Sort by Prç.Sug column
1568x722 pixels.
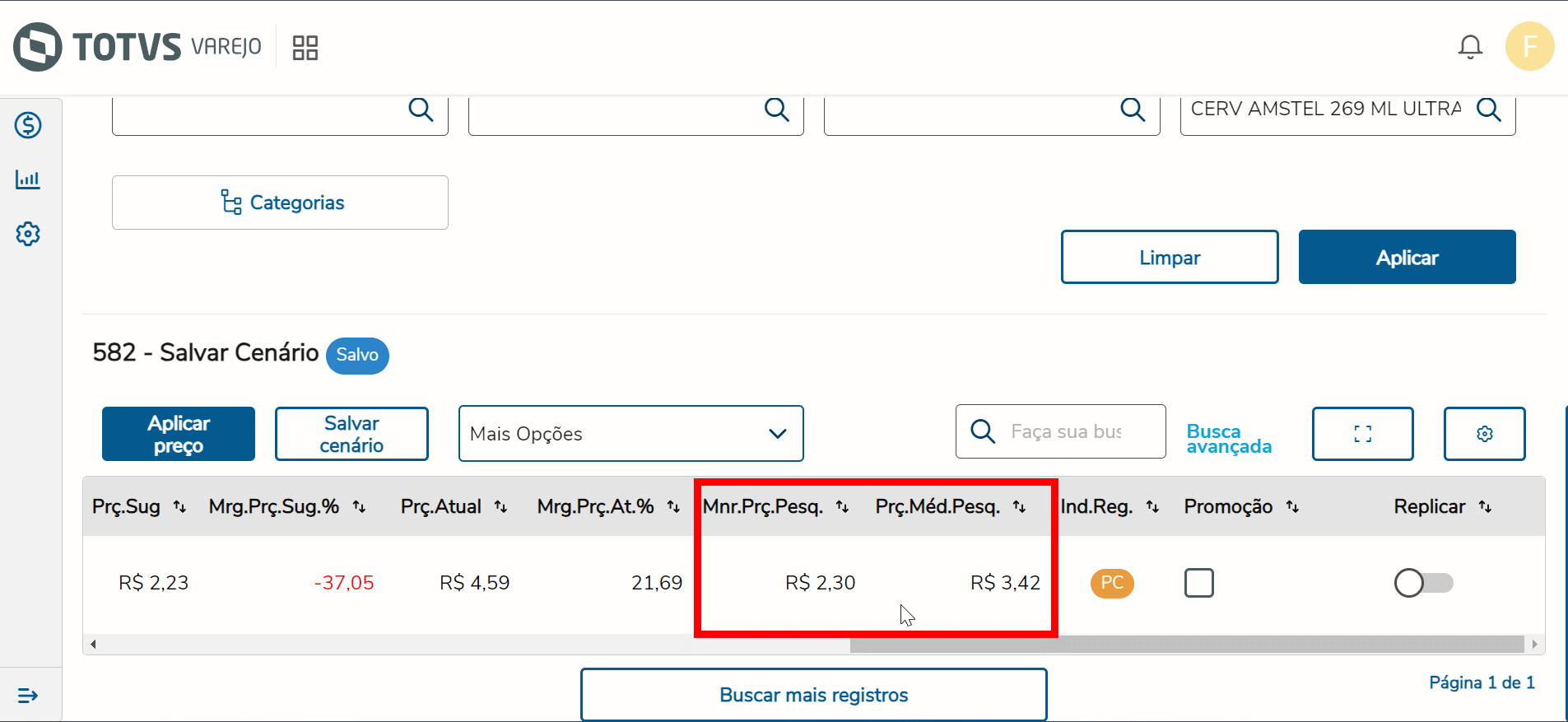click(x=179, y=507)
